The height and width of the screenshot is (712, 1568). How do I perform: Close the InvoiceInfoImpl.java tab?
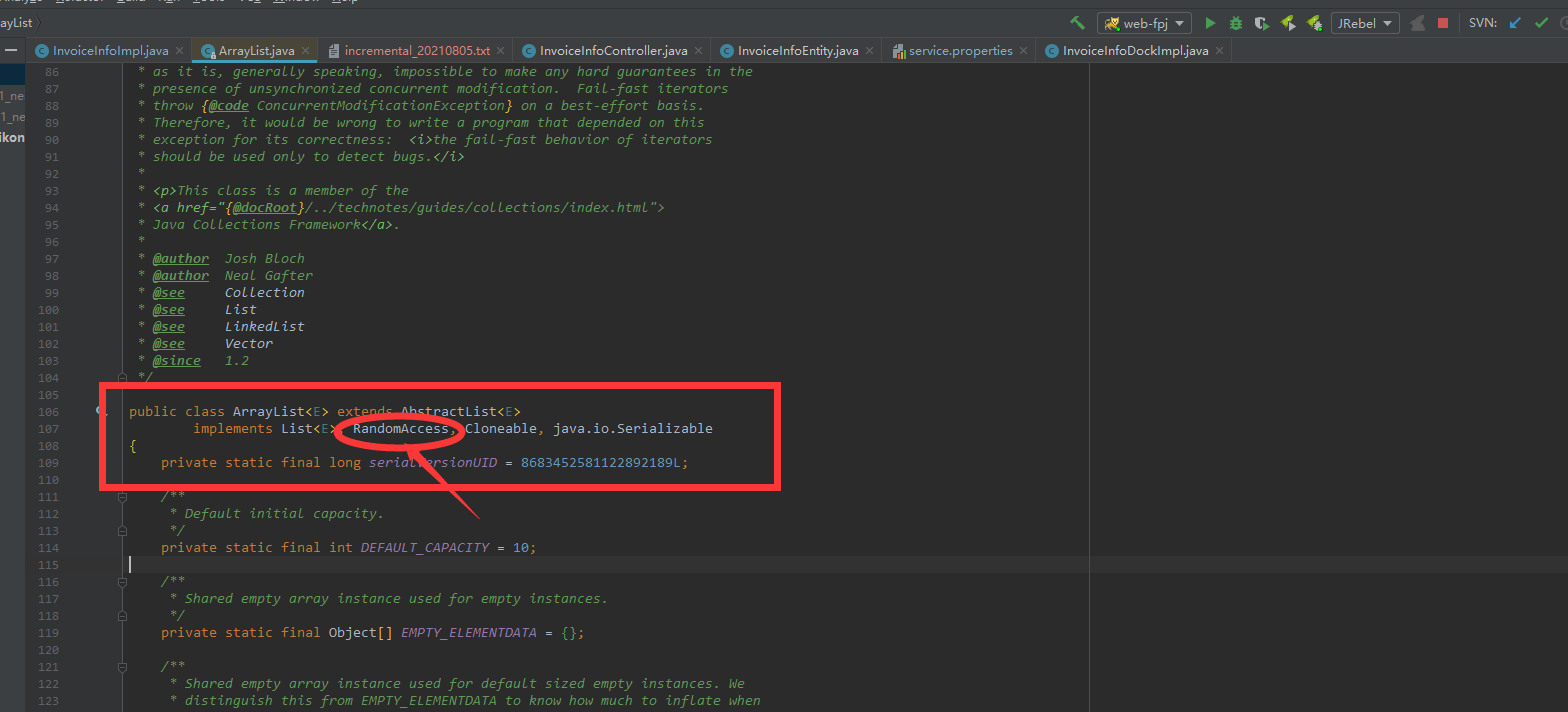(x=180, y=50)
